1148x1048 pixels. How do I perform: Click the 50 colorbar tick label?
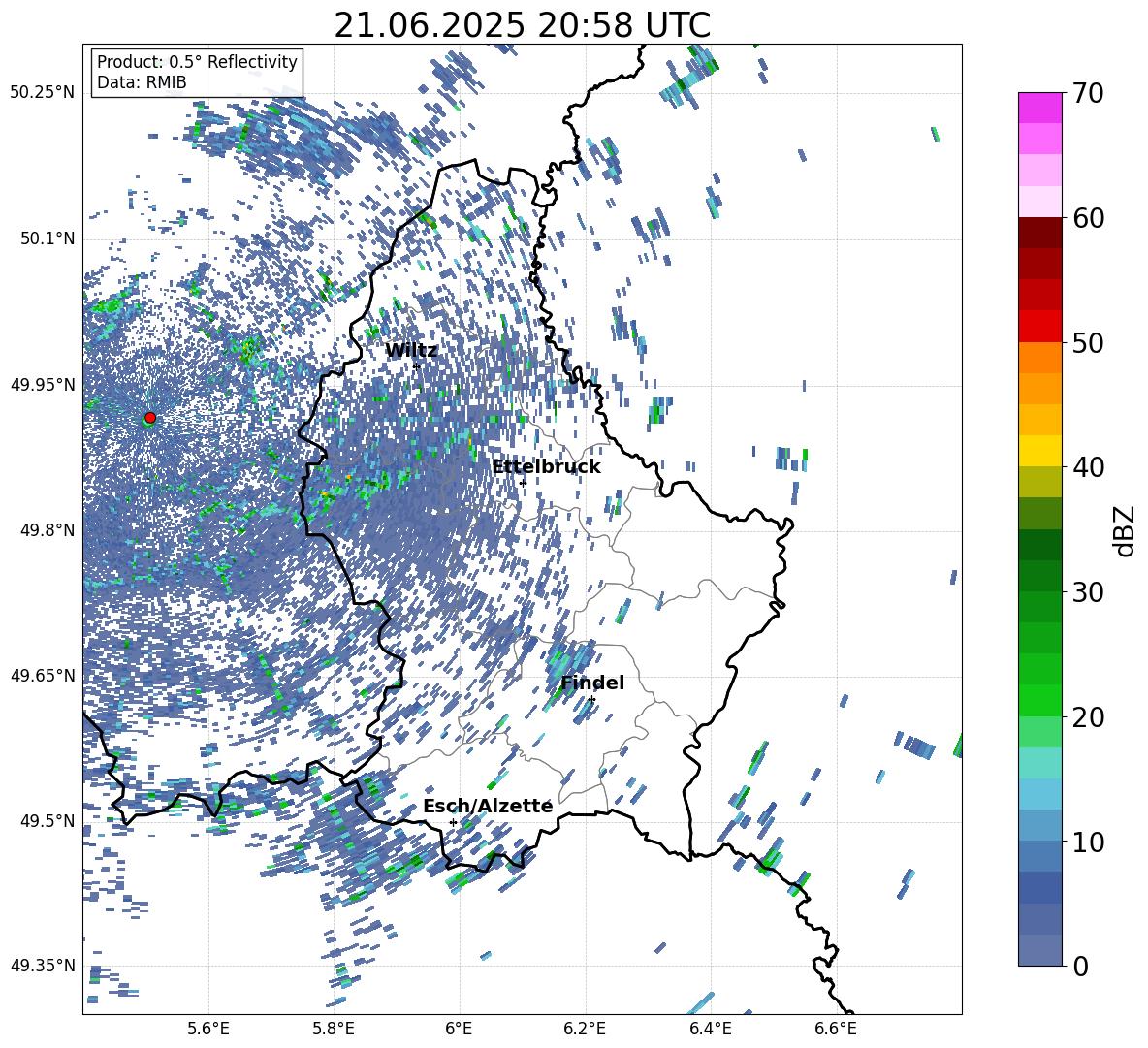[x=1088, y=342]
